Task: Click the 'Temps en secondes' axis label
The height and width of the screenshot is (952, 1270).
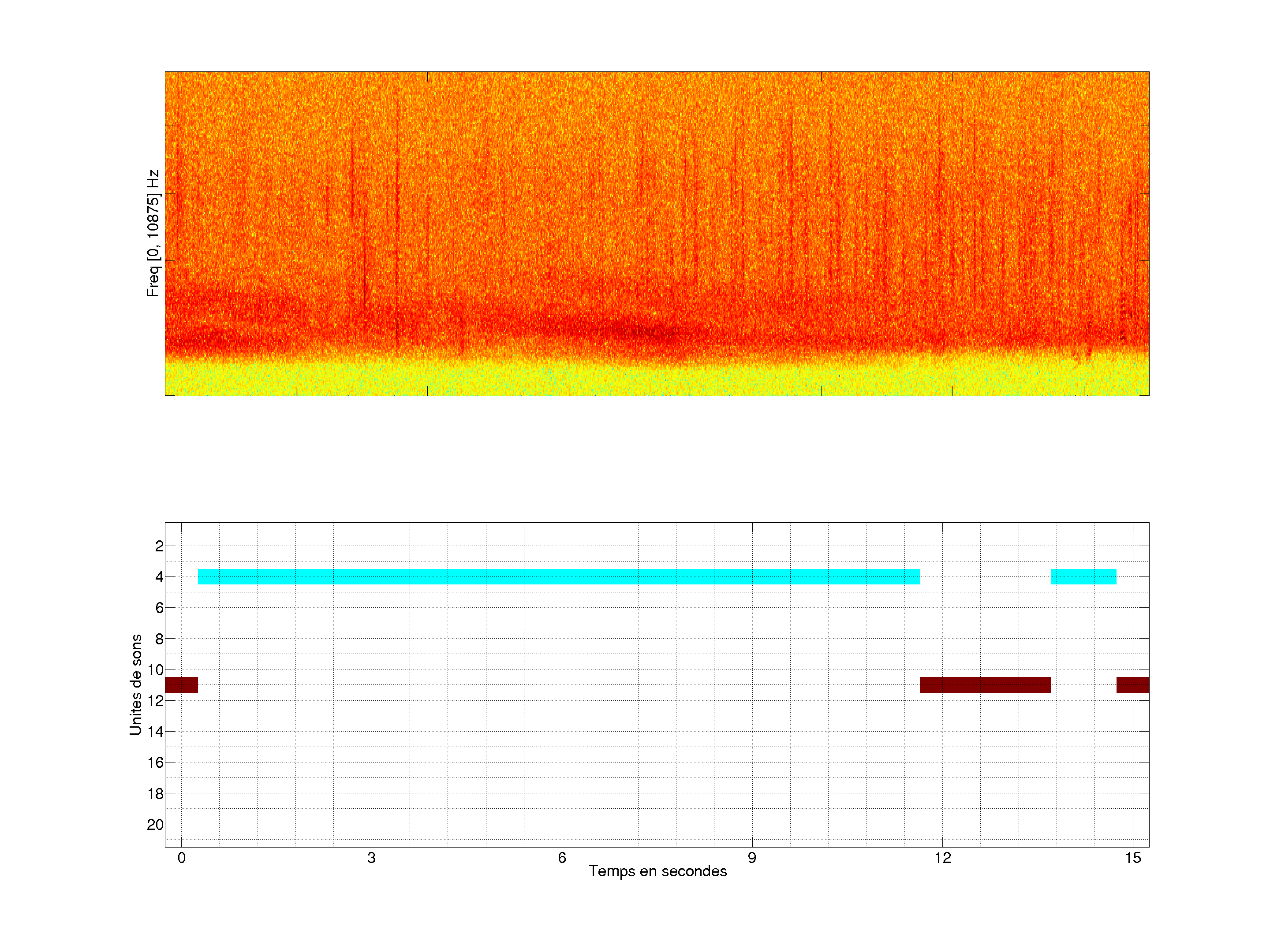Action: [x=657, y=871]
